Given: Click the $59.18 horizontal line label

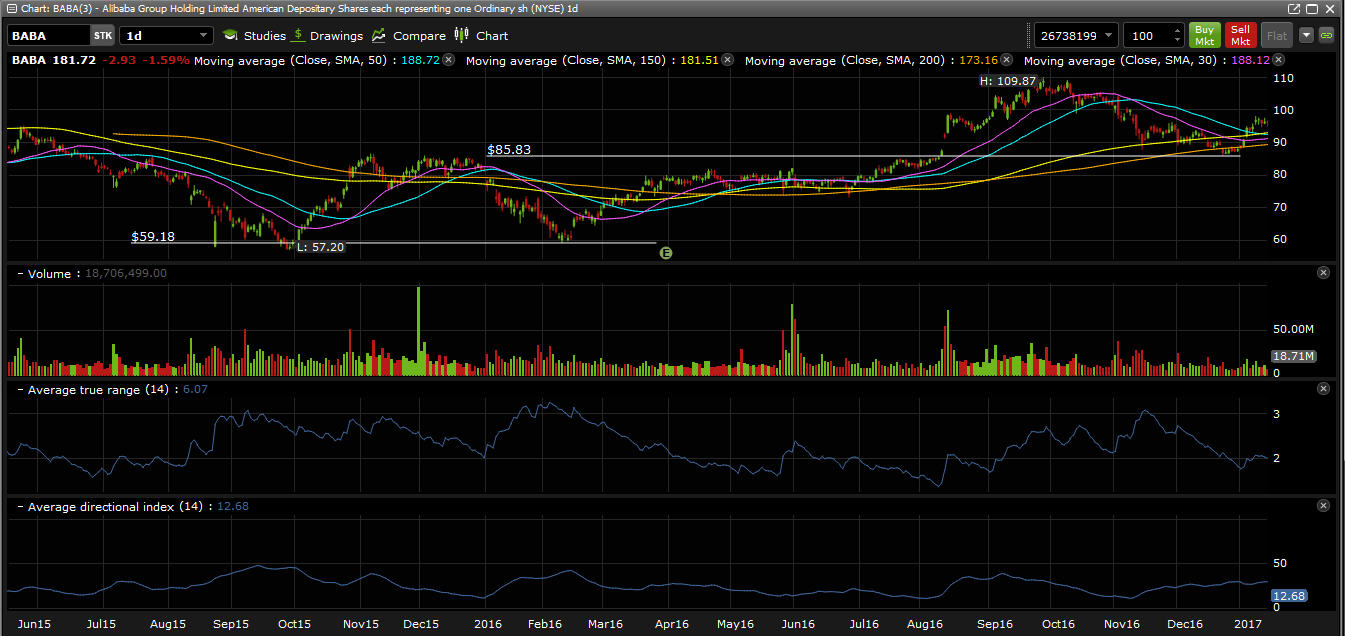Looking at the screenshot, I should [x=153, y=237].
